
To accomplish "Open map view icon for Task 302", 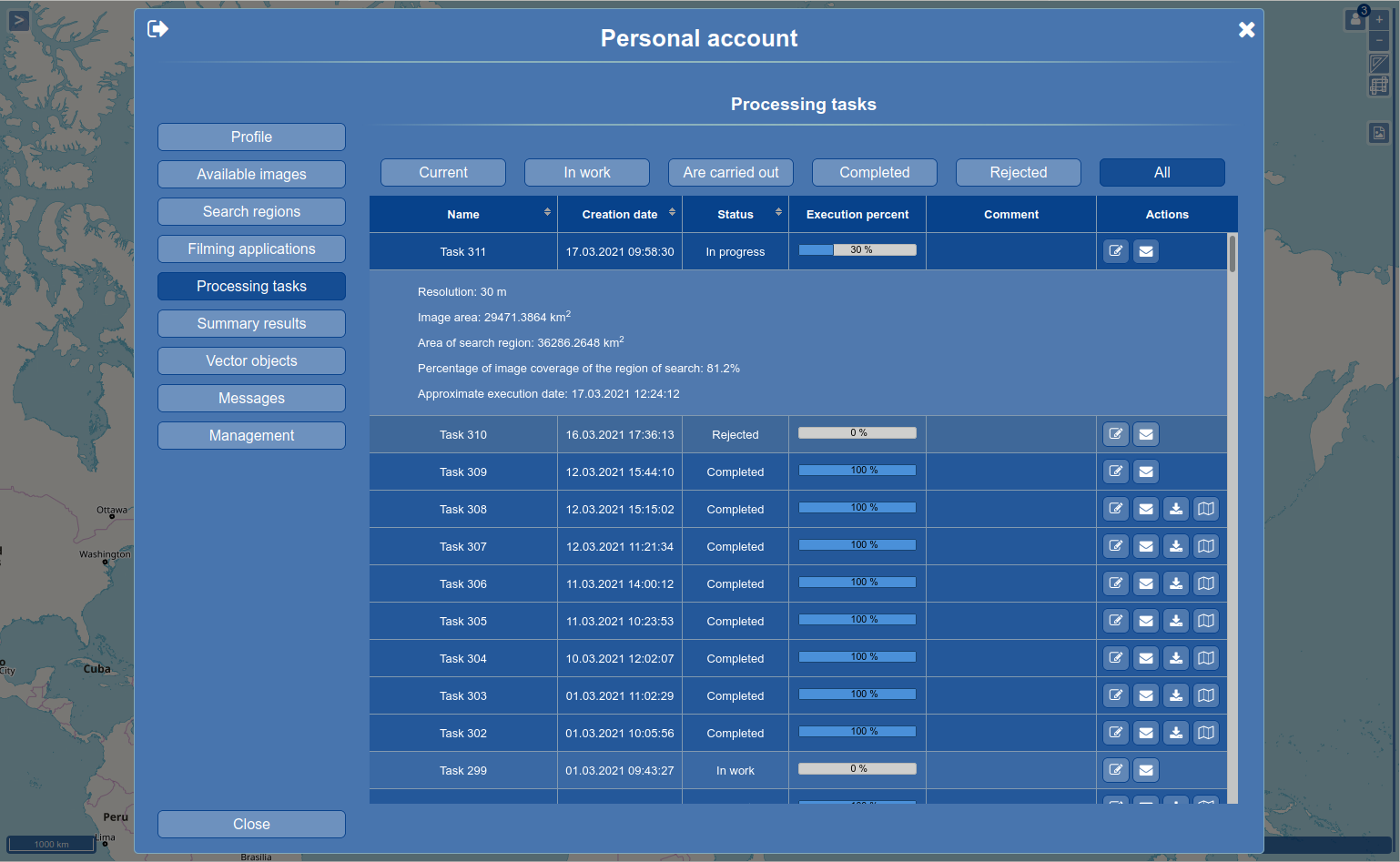I will click(x=1206, y=733).
